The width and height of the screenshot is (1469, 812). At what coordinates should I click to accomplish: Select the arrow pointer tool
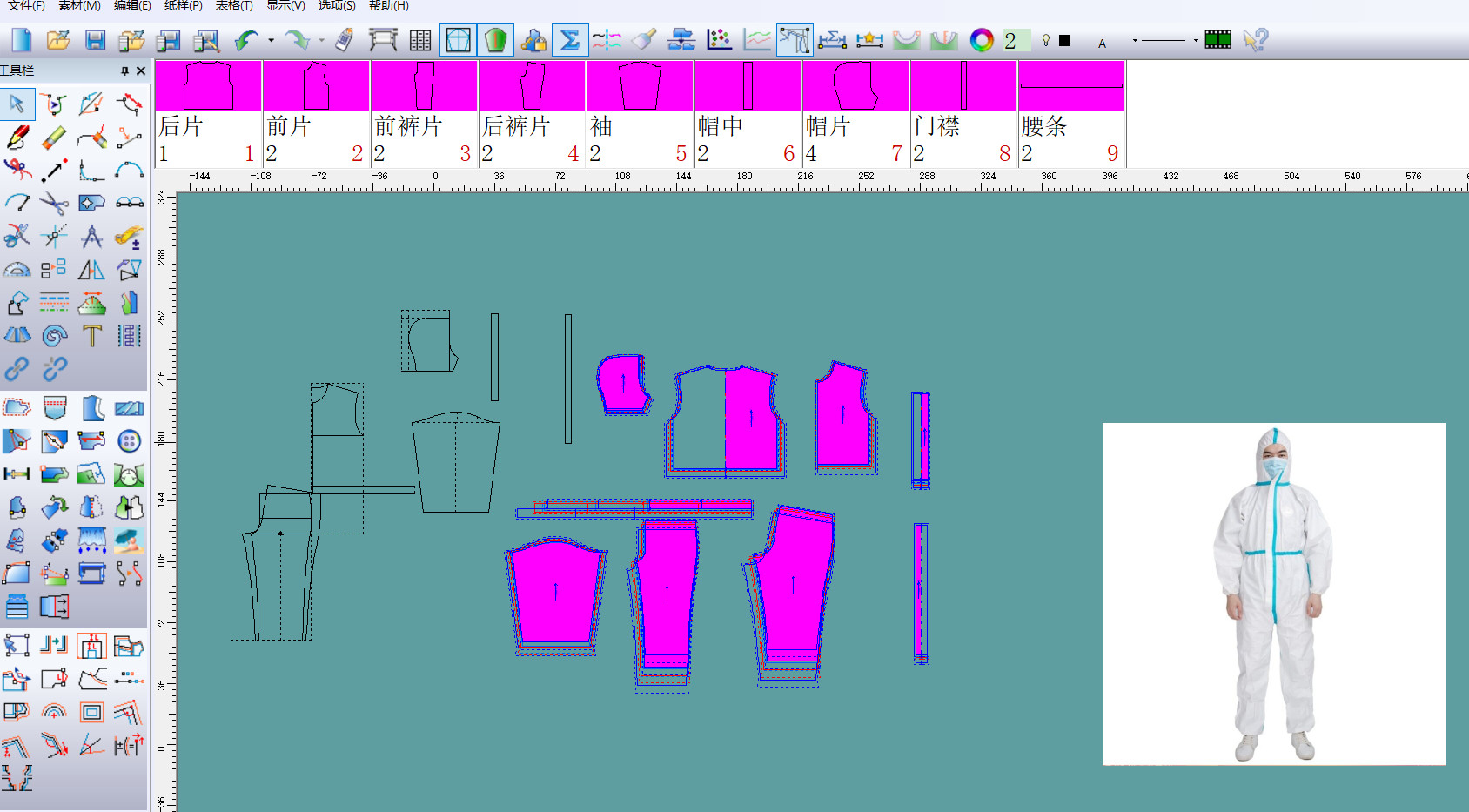pyautogui.click(x=17, y=104)
